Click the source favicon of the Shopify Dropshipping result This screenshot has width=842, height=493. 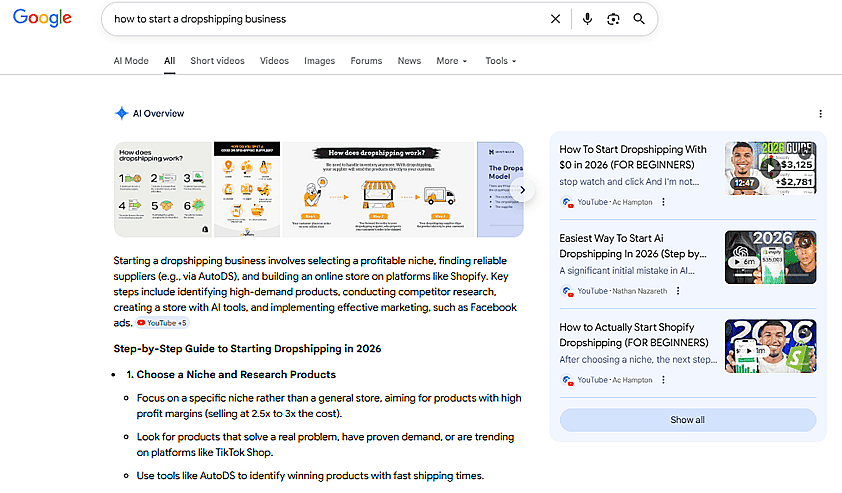(x=567, y=380)
